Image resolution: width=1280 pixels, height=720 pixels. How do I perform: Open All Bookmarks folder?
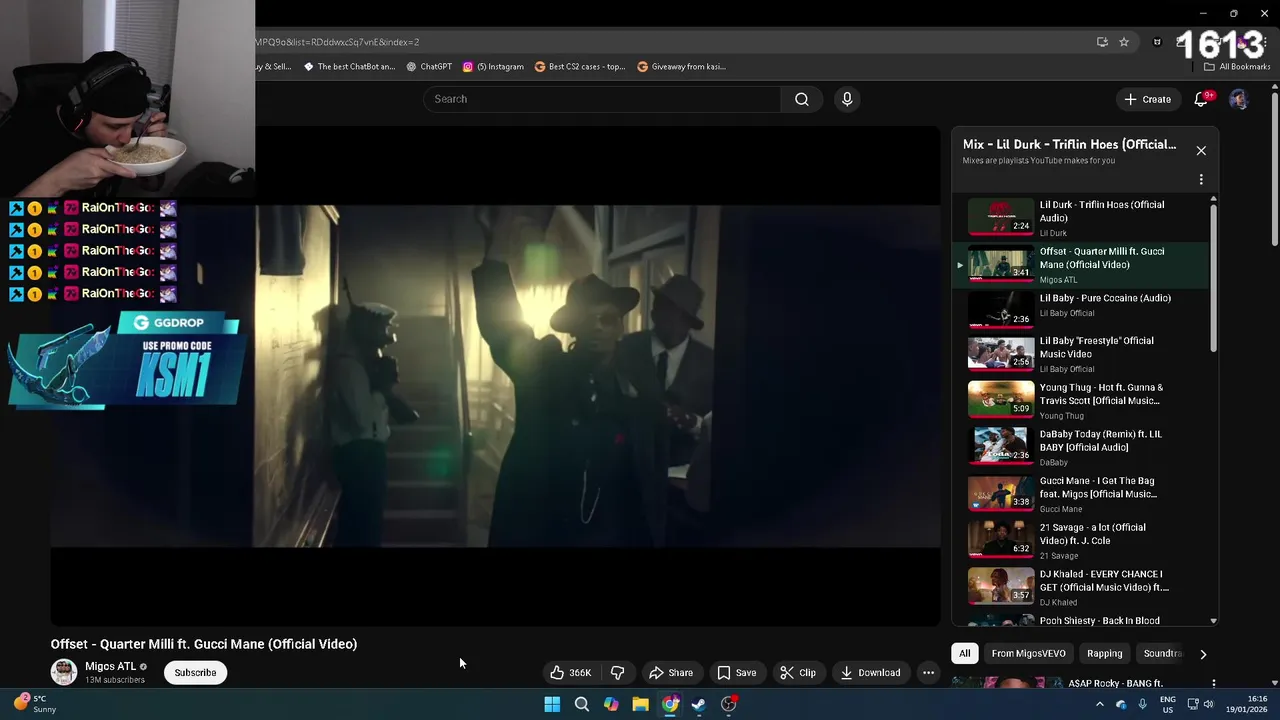click(x=1237, y=67)
